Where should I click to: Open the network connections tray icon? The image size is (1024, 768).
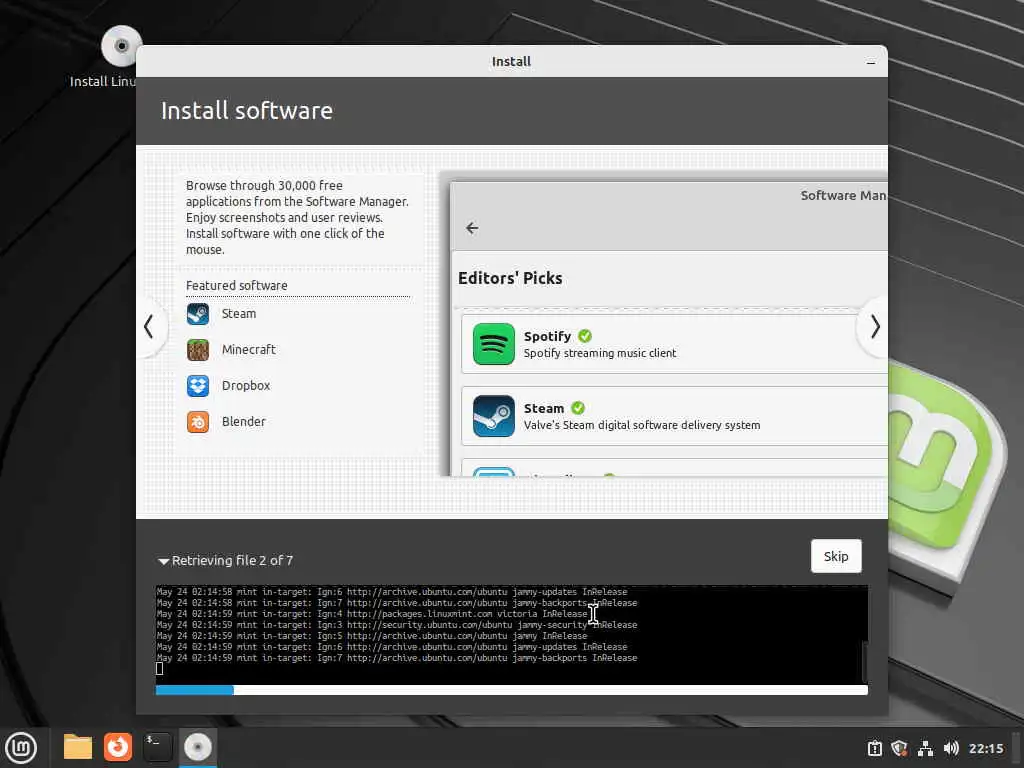click(x=925, y=748)
